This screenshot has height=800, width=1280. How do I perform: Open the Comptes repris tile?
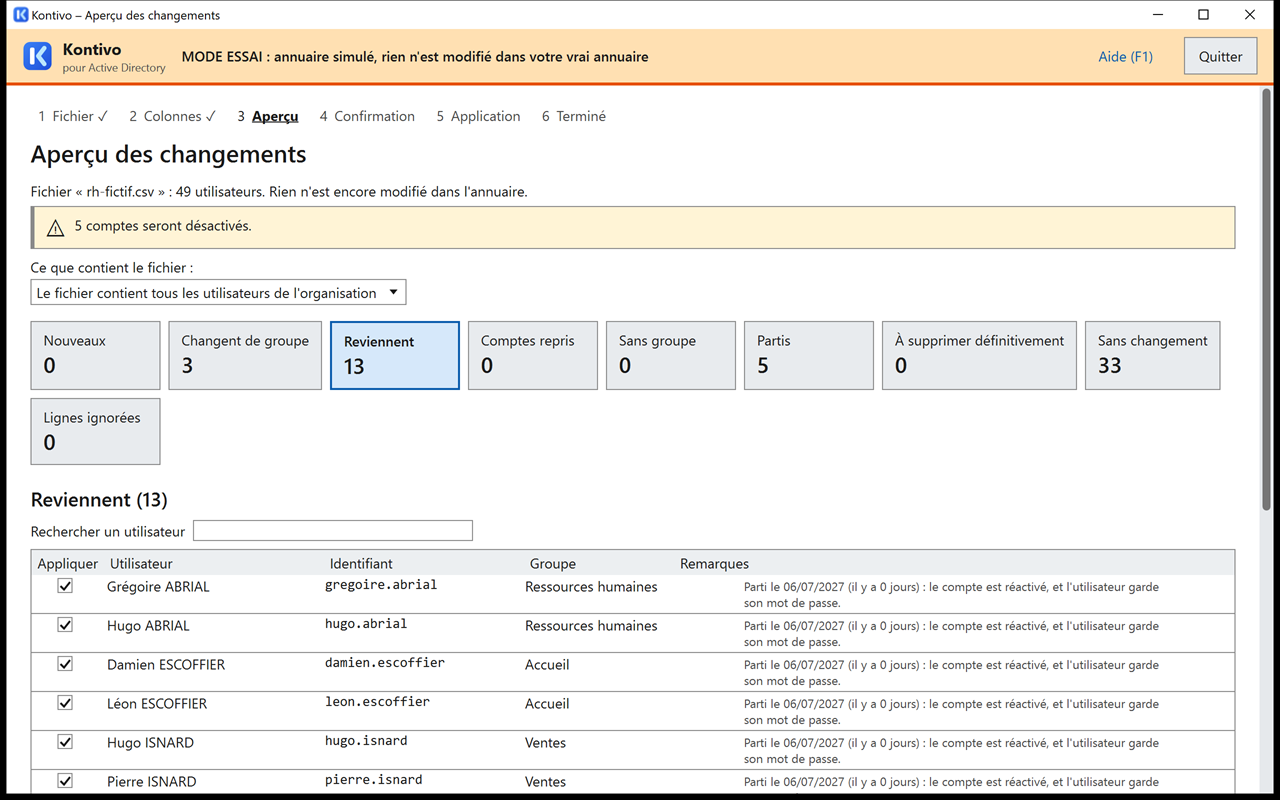533,355
